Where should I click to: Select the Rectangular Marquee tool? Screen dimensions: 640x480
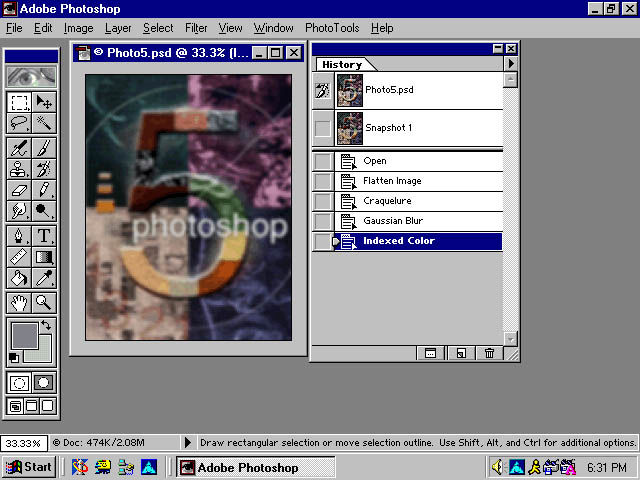pyautogui.click(x=19, y=102)
